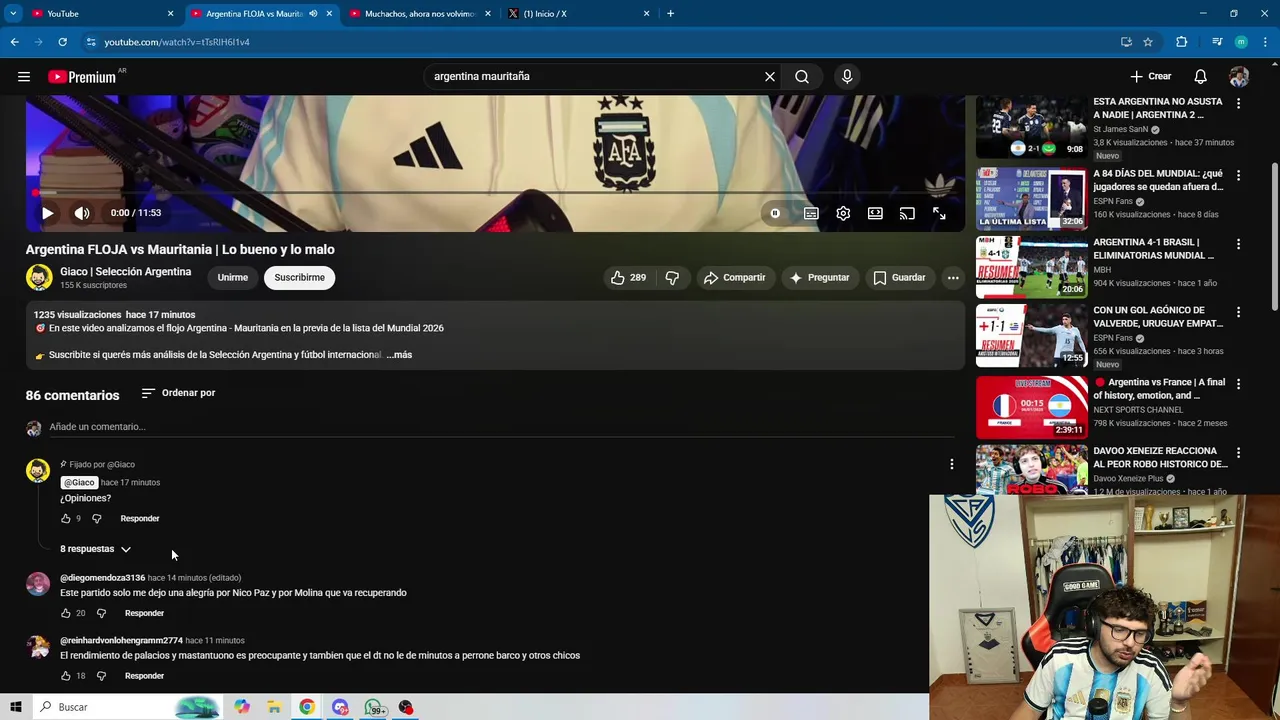
Task: Open the Giaco channel avatar
Action: [39, 277]
